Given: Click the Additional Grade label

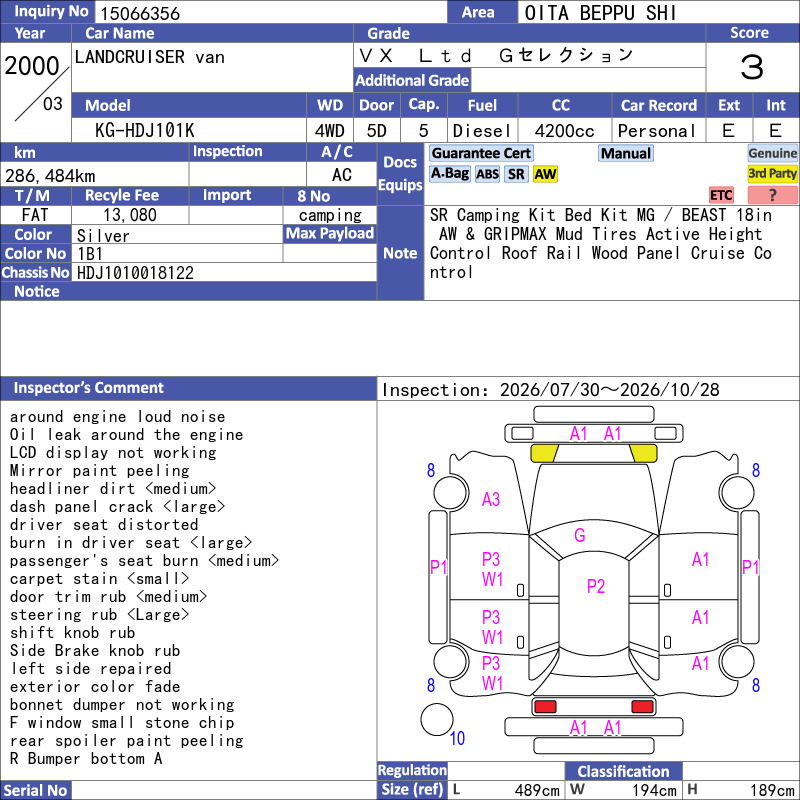Looking at the screenshot, I should tap(412, 81).
